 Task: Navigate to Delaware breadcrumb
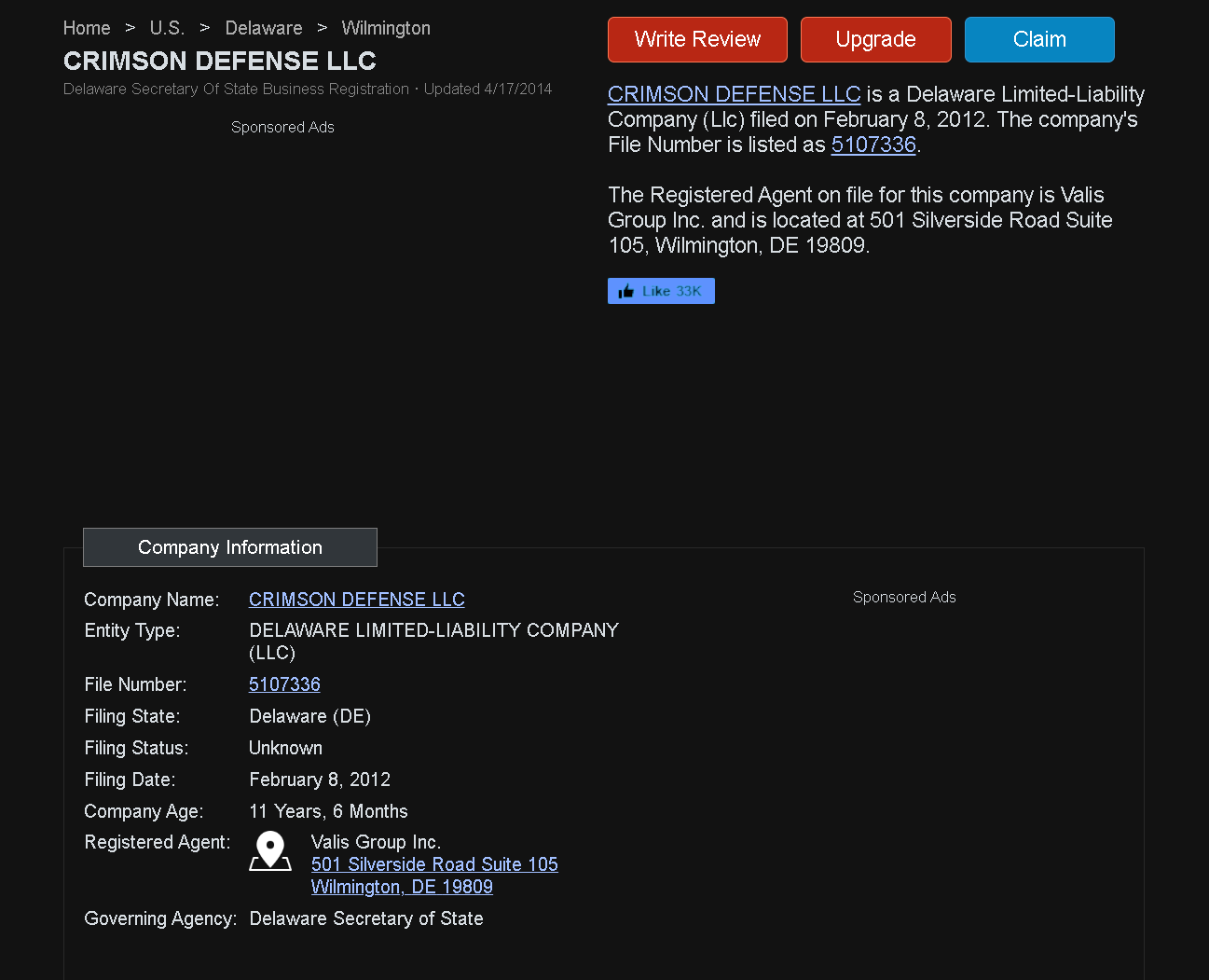[x=264, y=28]
